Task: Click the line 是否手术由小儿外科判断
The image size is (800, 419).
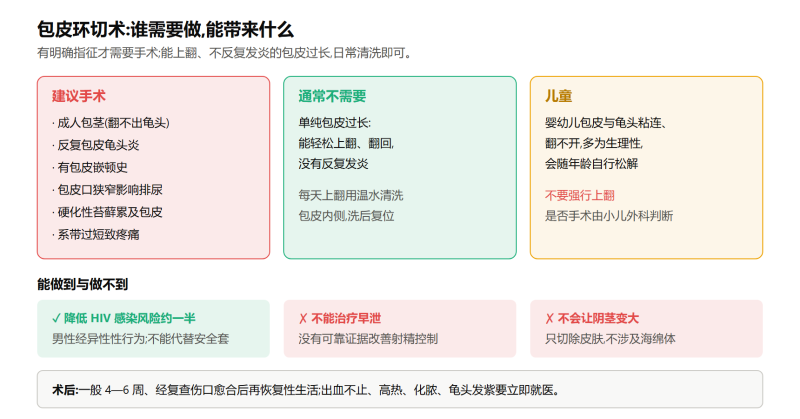Action: point(609,216)
